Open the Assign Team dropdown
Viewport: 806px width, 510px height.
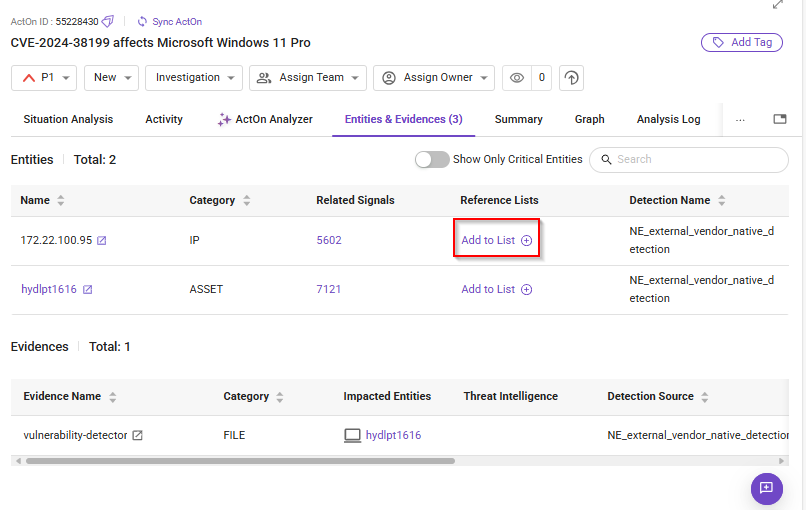tap(307, 78)
